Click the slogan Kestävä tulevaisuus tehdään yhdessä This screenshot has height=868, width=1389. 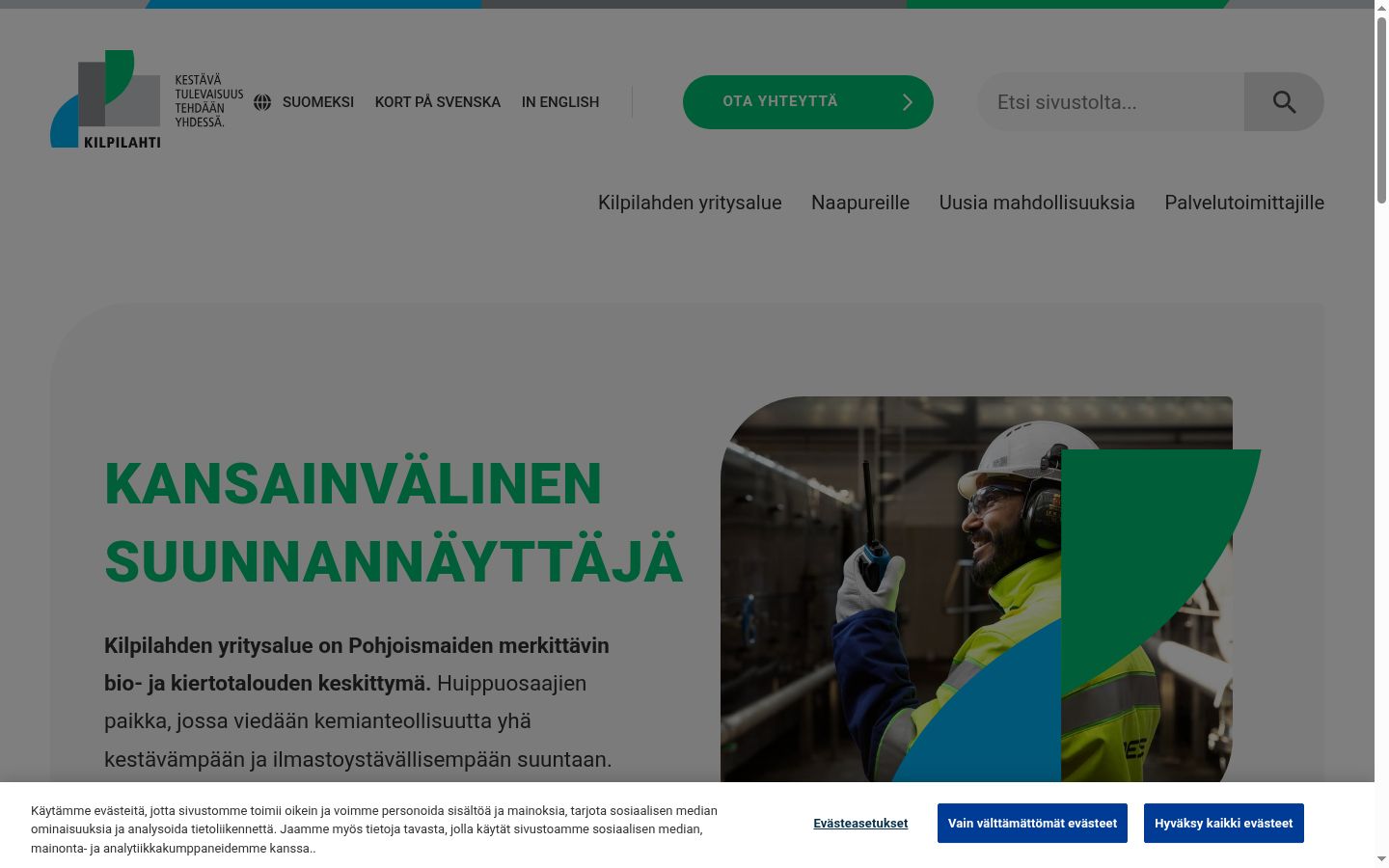pyautogui.click(x=208, y=101)
